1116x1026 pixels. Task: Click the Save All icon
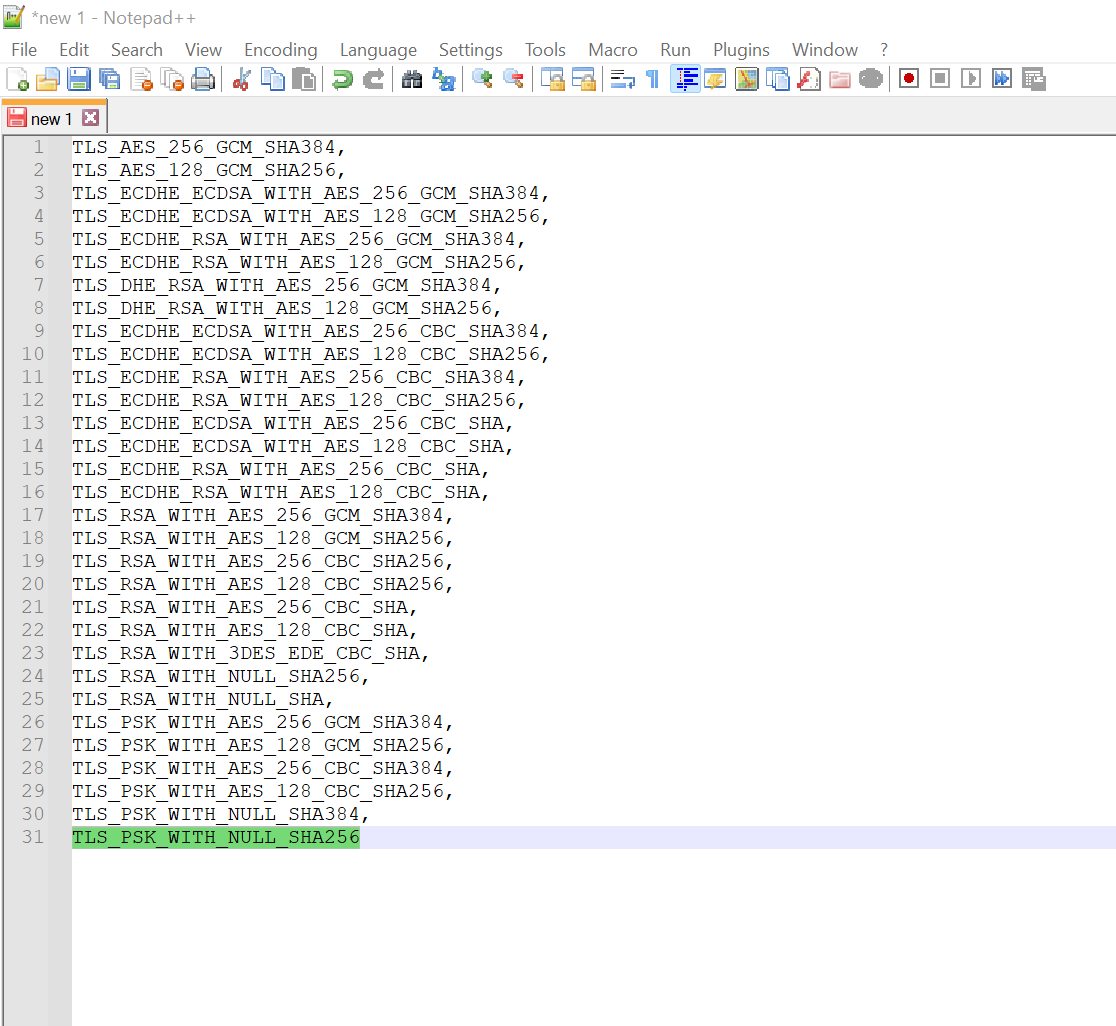pyautogui.click(x=110, y=78)
